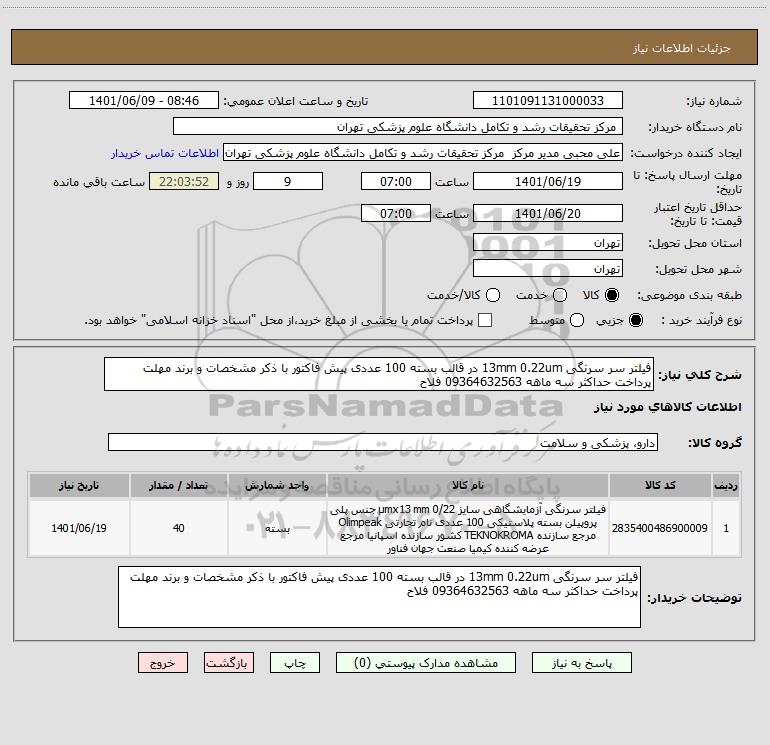Screen dimensions: 770x745
Task: Click the توضیحات خریدار text area
Action: click(379, 597)
